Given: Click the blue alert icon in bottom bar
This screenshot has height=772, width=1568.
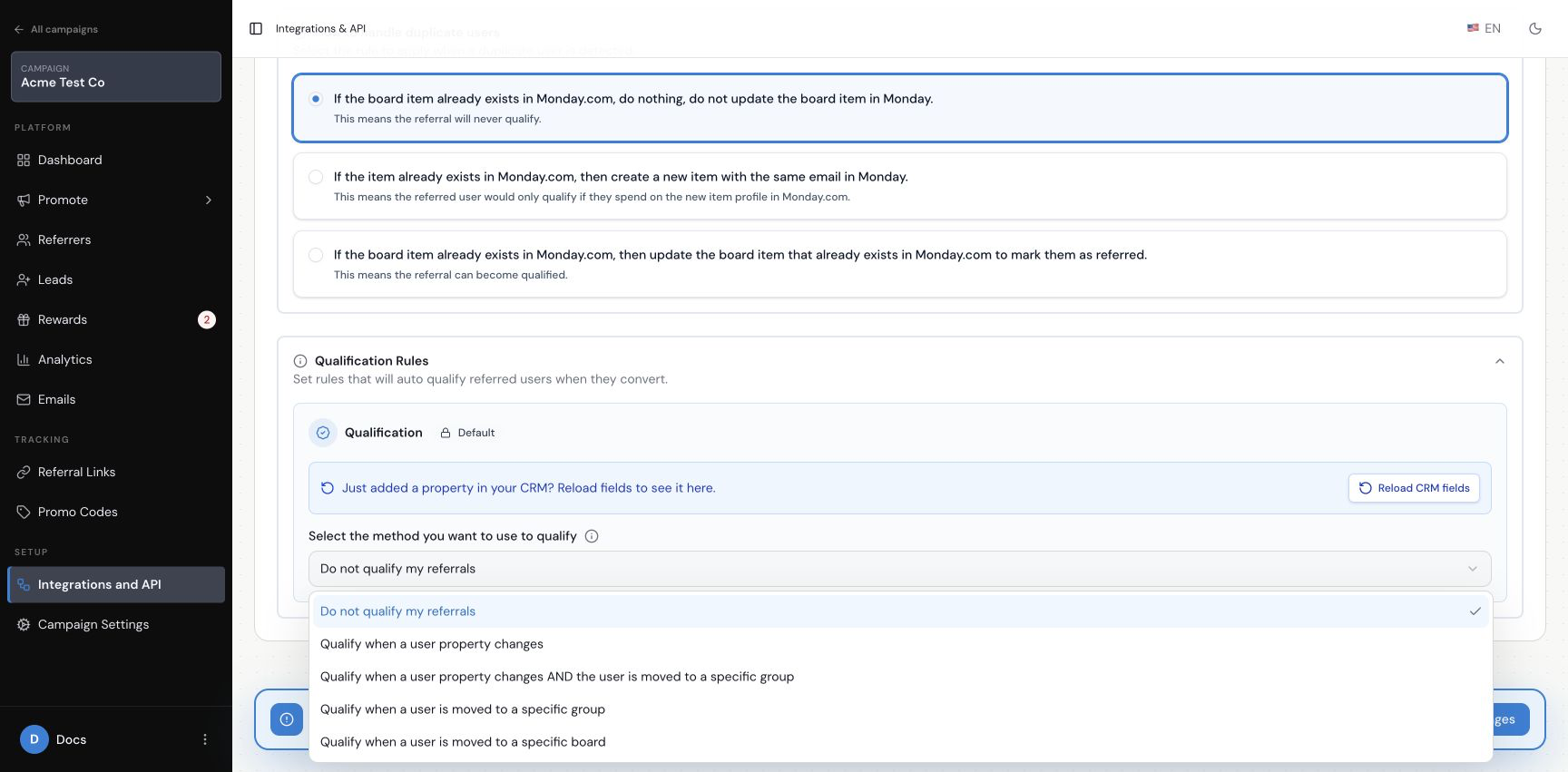Looking at the screenshot, I should [x=287, y=719].
